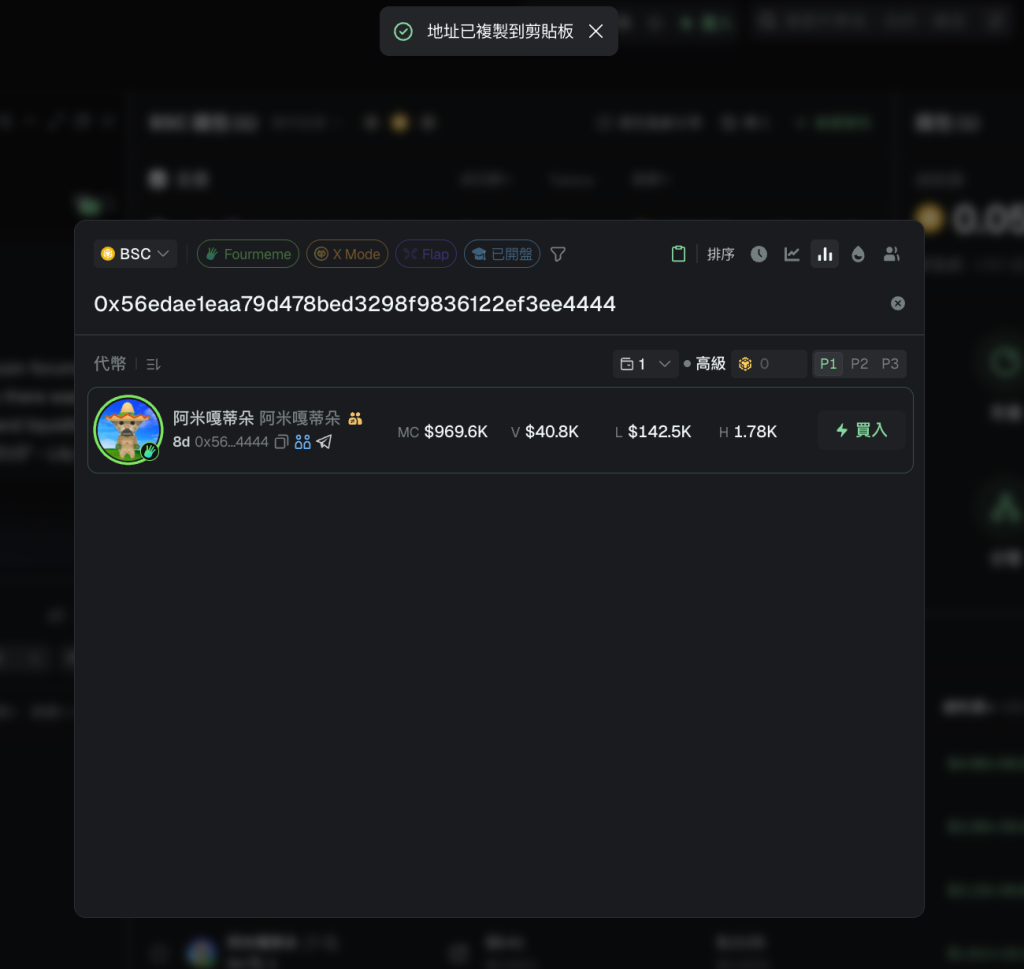
Task: Open the token's Telegram link icon
Action: click(x=324, y=442)
